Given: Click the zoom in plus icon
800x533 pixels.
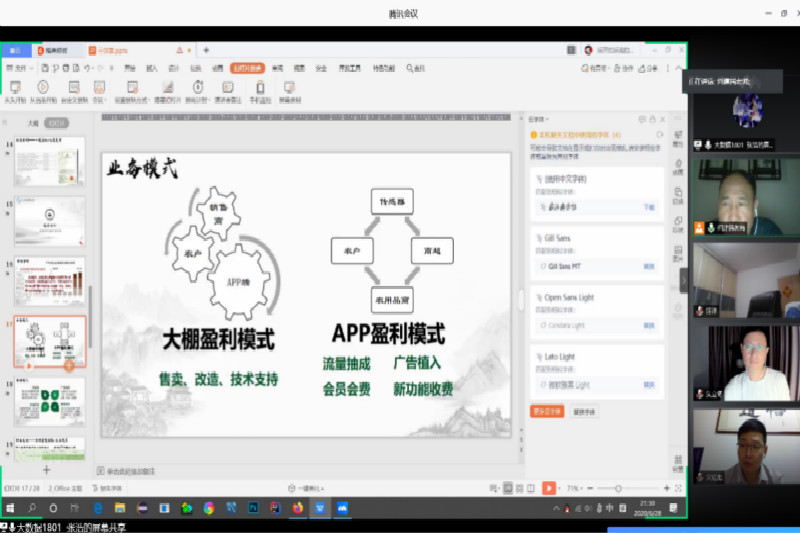Looking at the screenshot, I should (665, 488).
